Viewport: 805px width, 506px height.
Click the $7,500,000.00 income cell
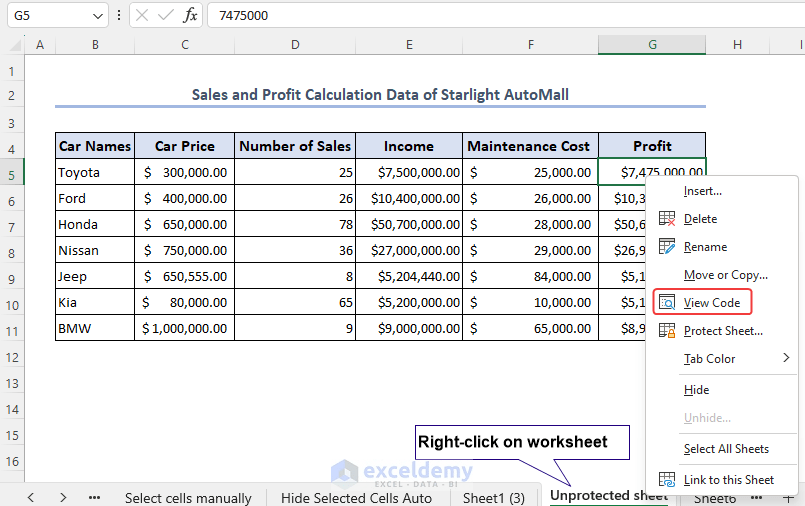(409, 172)
